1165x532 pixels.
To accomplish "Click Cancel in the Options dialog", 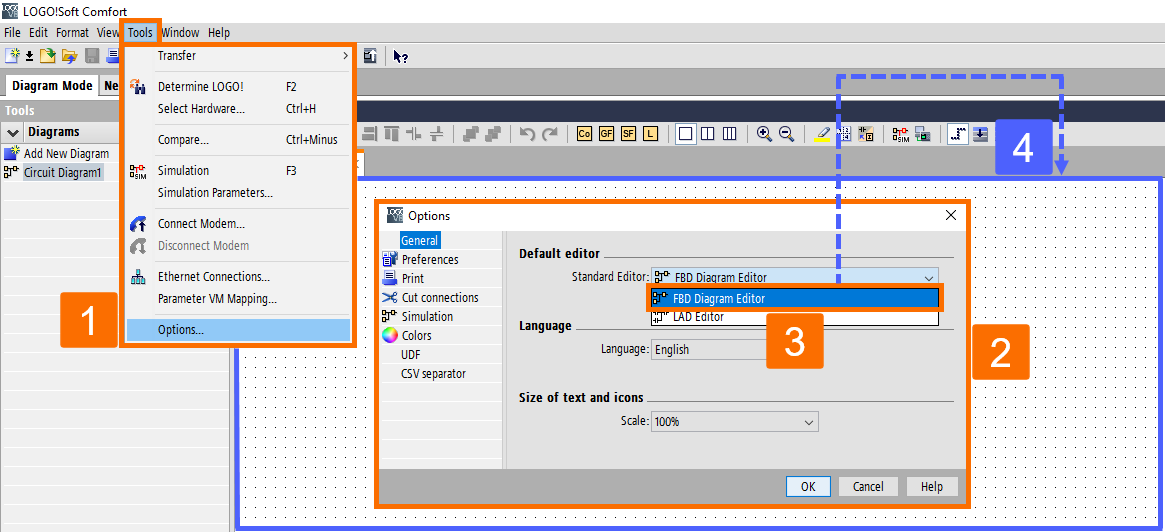I will click(868, 487).
